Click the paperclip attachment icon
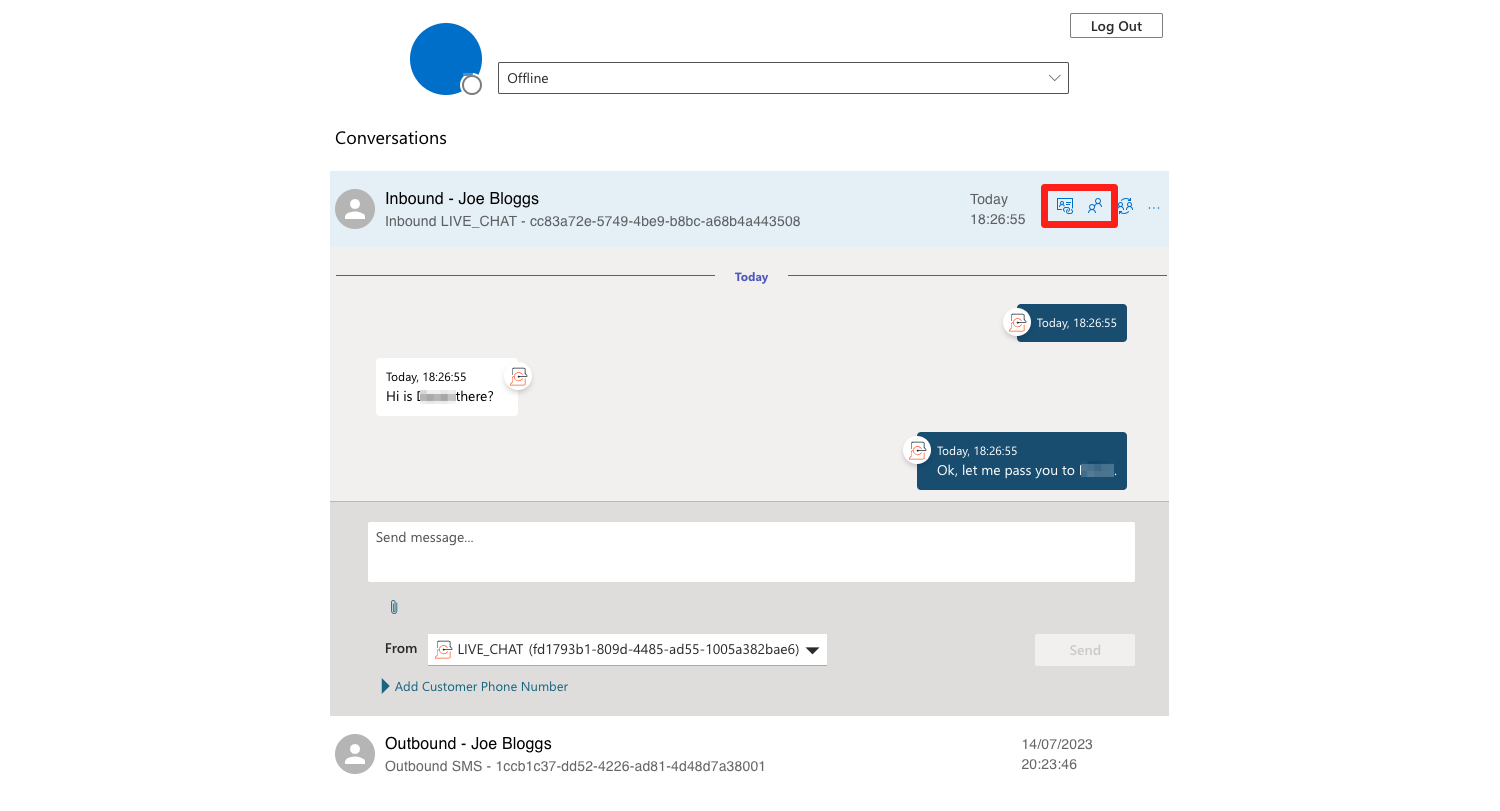Screen dimensions: 1500x811 pyautogui.click(x=394, y=607)
